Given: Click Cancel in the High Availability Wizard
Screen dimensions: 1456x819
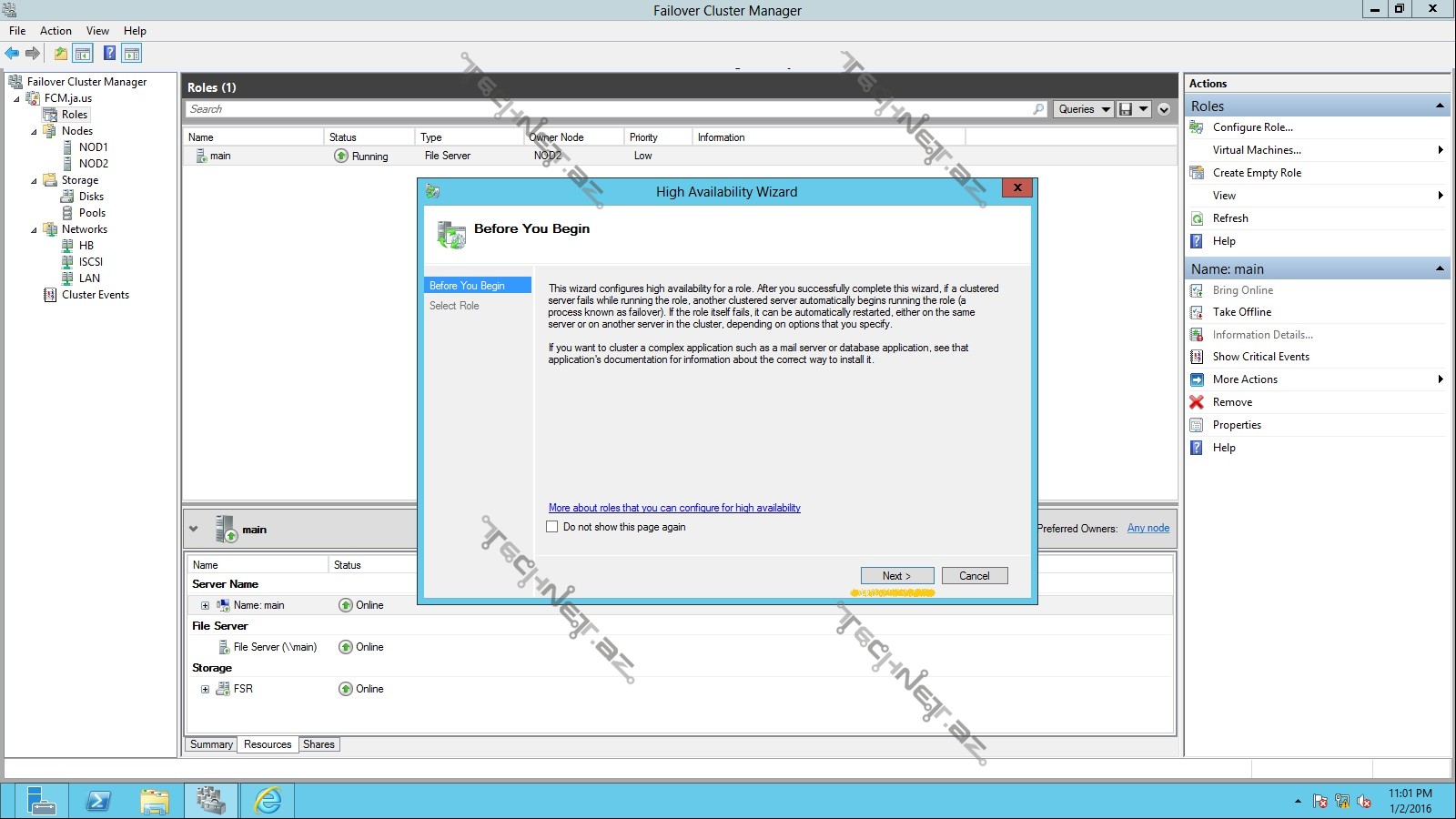Looking at the screenshot, I should click(974, 576).
